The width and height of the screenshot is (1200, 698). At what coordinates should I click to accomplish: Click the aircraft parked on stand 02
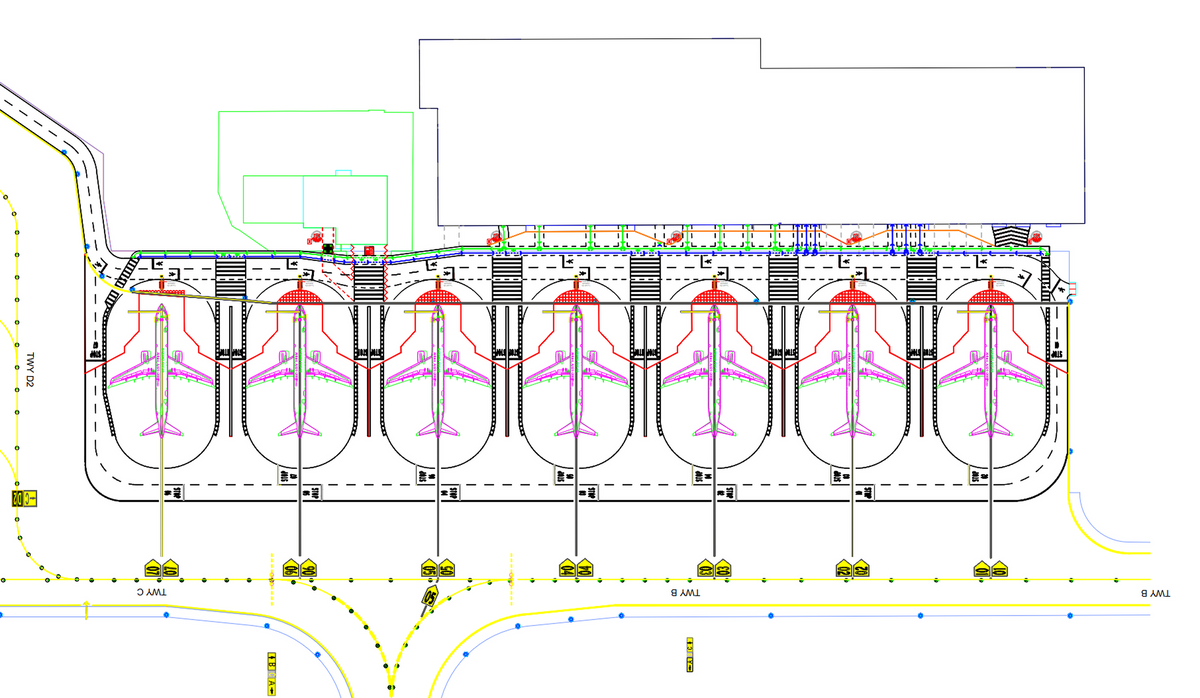click(x=852, y=371)
